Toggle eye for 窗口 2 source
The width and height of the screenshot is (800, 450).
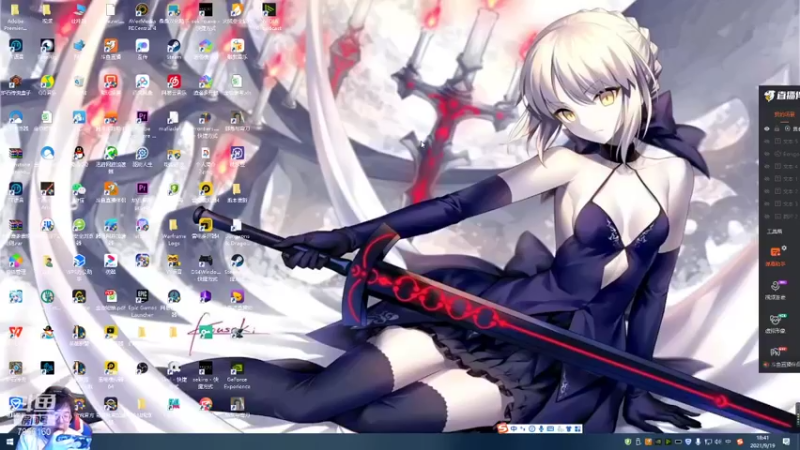(x=767, y=216)
